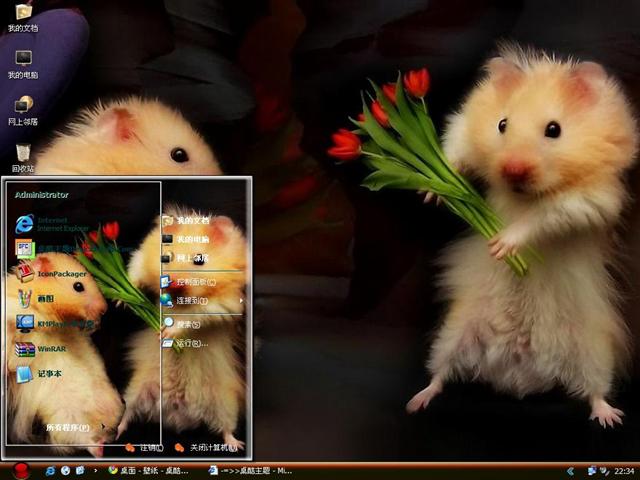This screenshot has height=480, width=640.
Task: Select 我的电脑 icon on the desktop
Action: [23, 63]
